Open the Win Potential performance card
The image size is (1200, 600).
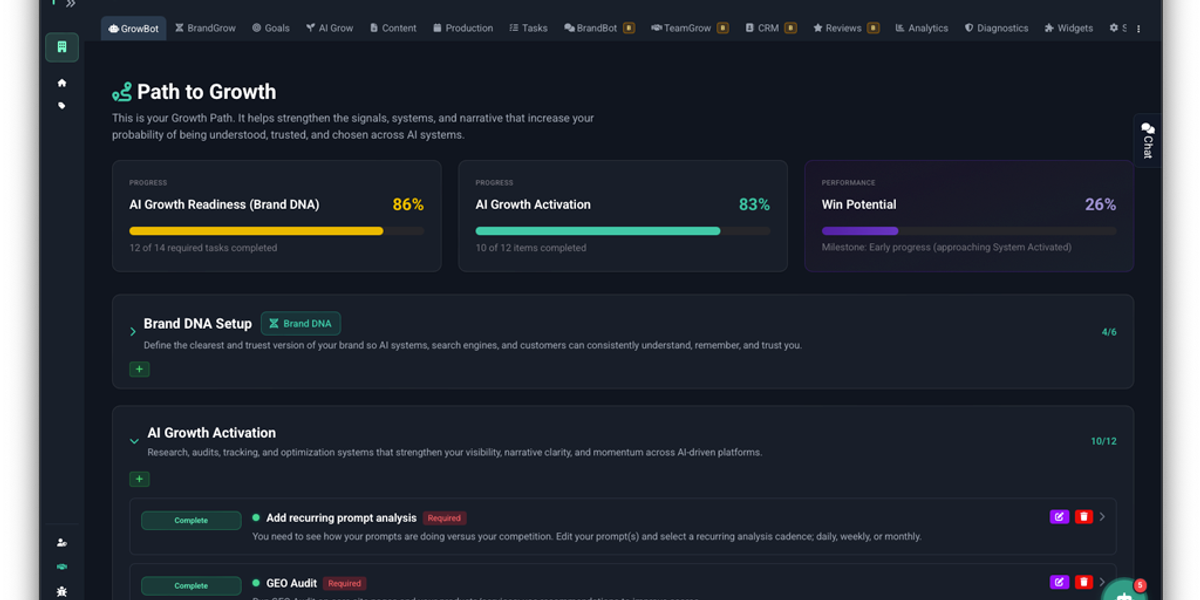click(969, 216)
